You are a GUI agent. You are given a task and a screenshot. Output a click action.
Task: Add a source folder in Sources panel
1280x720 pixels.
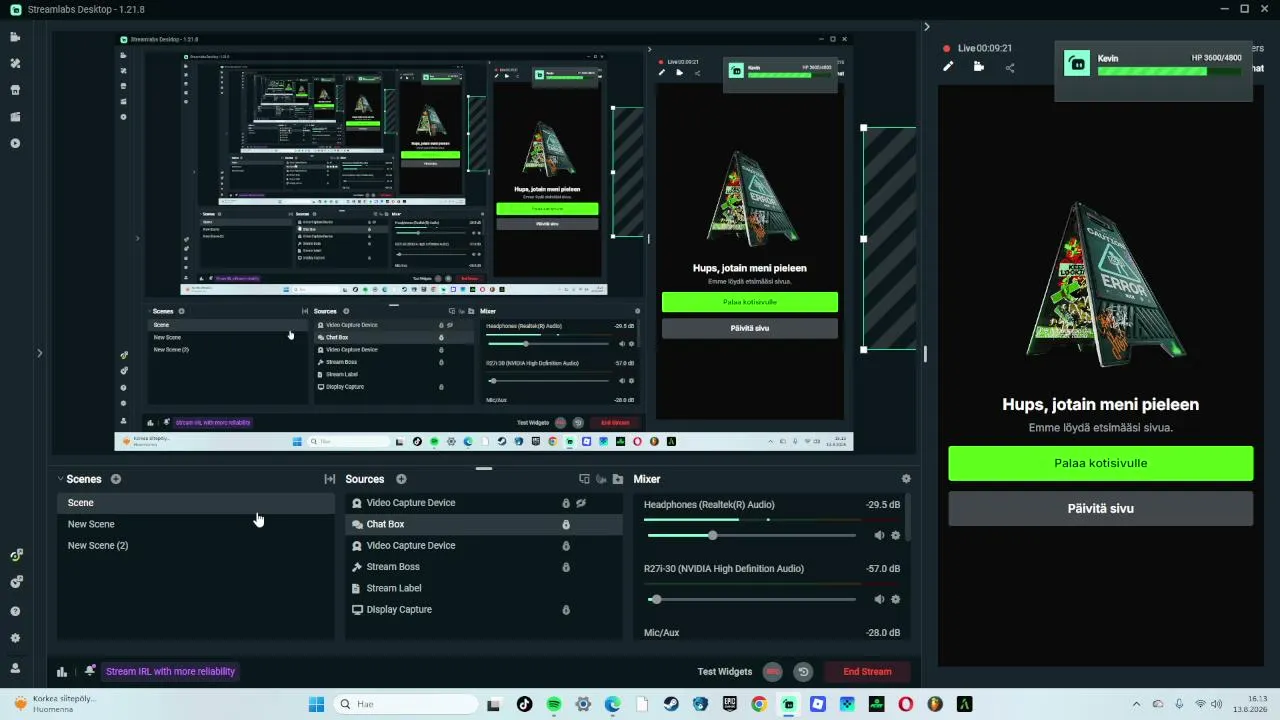[x=618, y=479]
